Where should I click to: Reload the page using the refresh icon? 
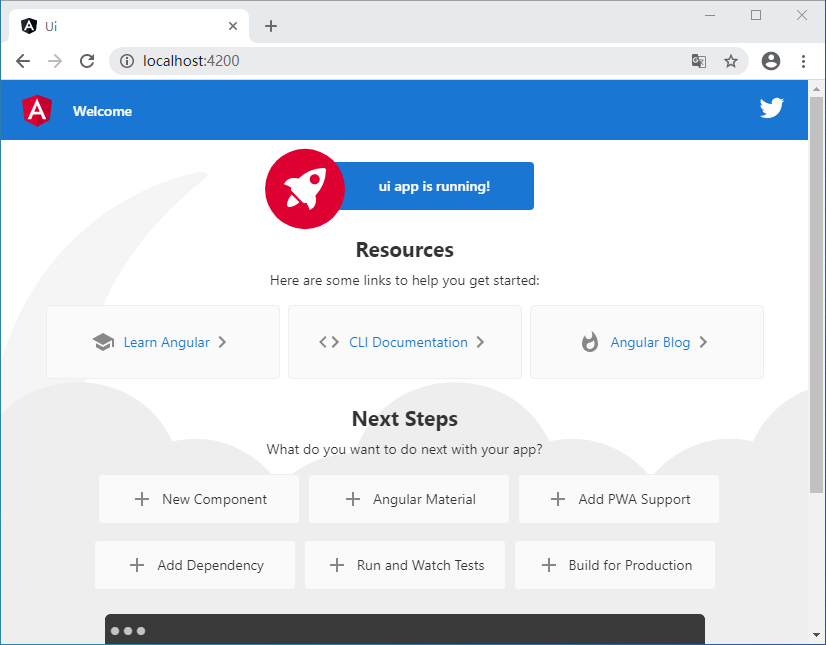tap(87, 61)
